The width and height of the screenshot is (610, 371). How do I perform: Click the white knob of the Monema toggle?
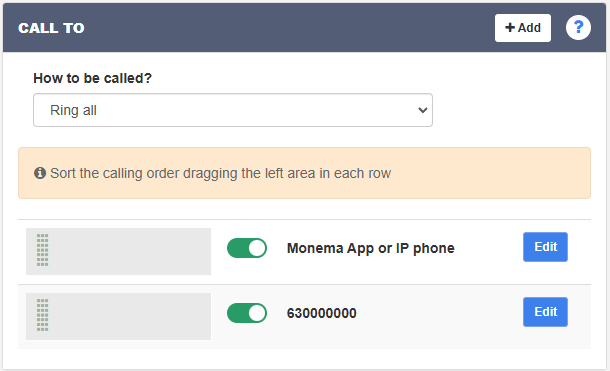(x=257, y=248)
